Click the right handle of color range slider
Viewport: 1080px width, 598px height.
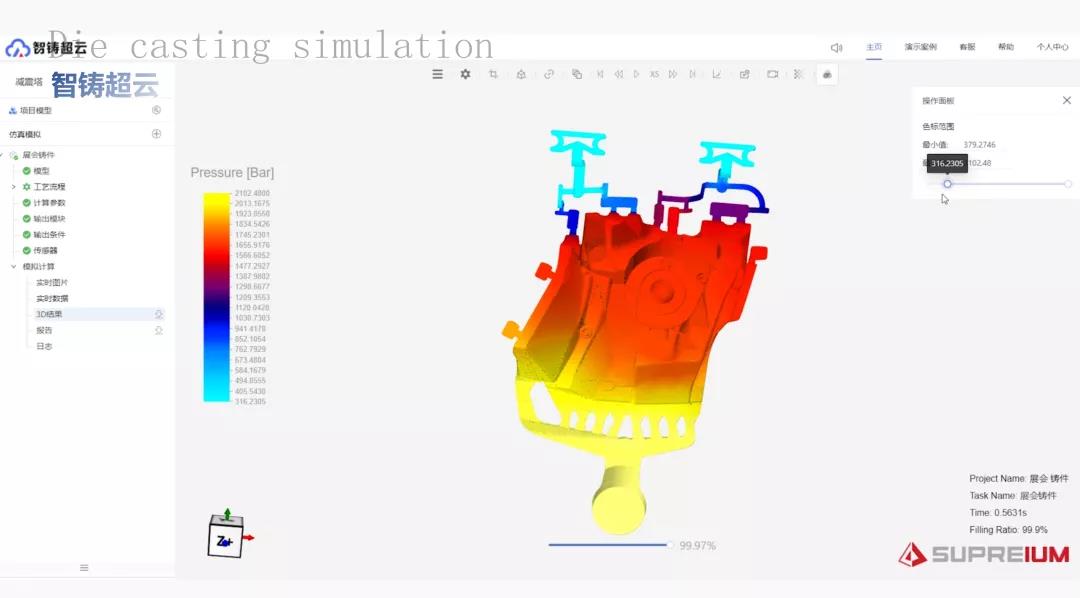(x=1068, y=184)
